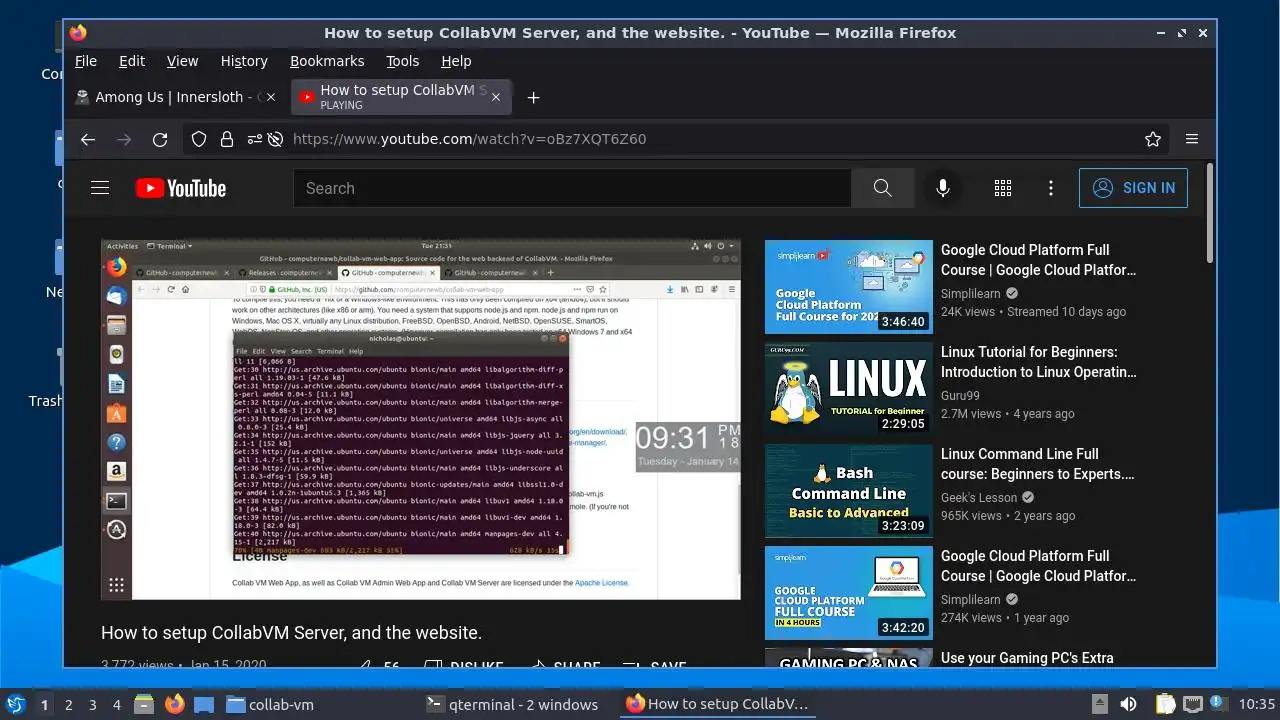Open the Tools menu

click(403, 61)
